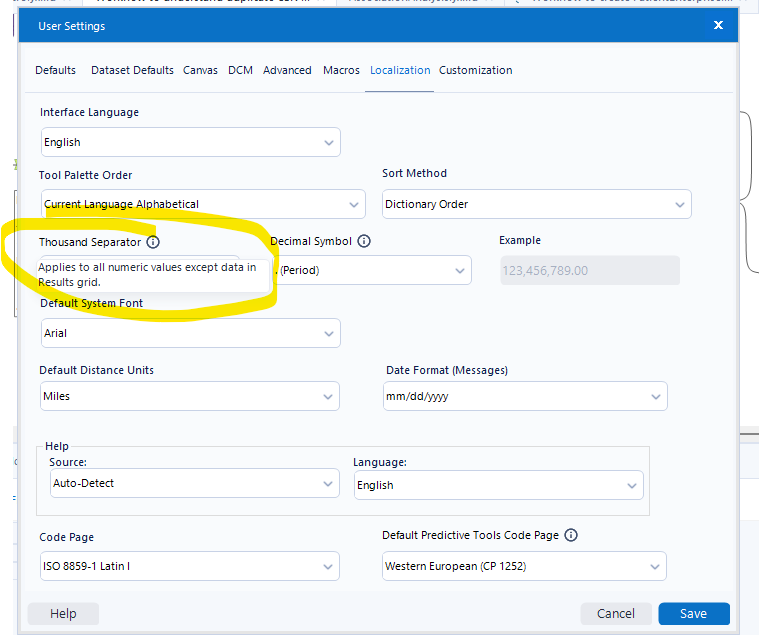Click the Example 123,456,789.00 field
This screenshot has width=759, height=635.
(x=590, y=270)
